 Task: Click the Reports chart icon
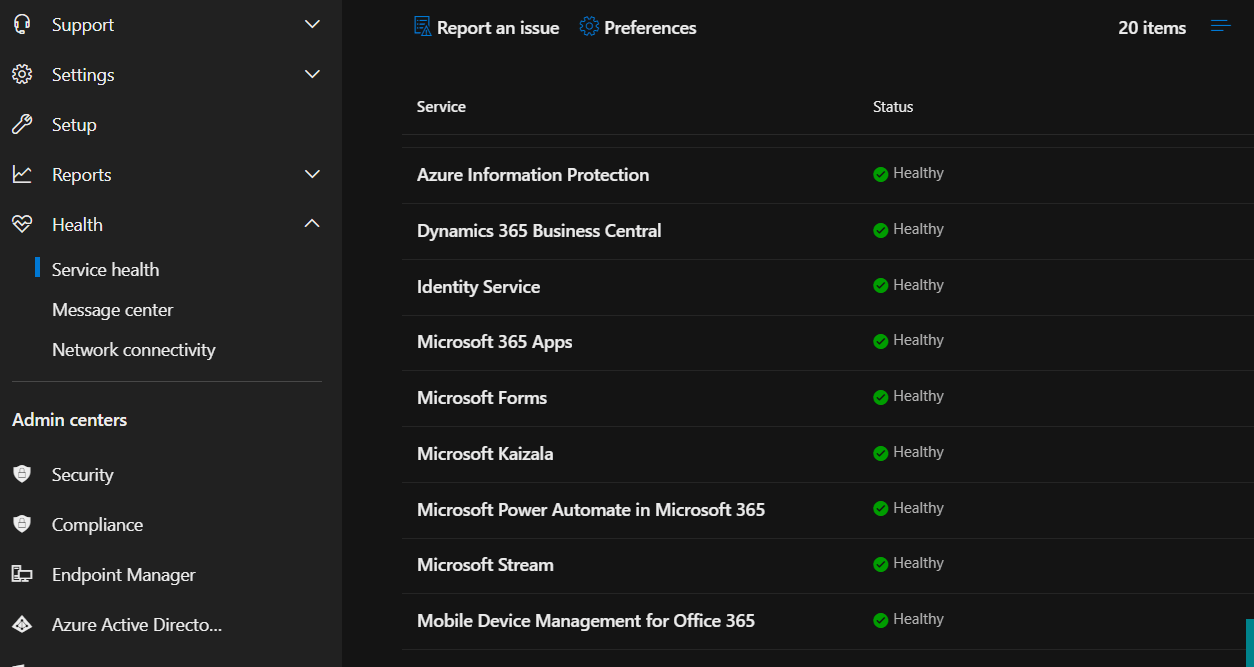[22, 174]
